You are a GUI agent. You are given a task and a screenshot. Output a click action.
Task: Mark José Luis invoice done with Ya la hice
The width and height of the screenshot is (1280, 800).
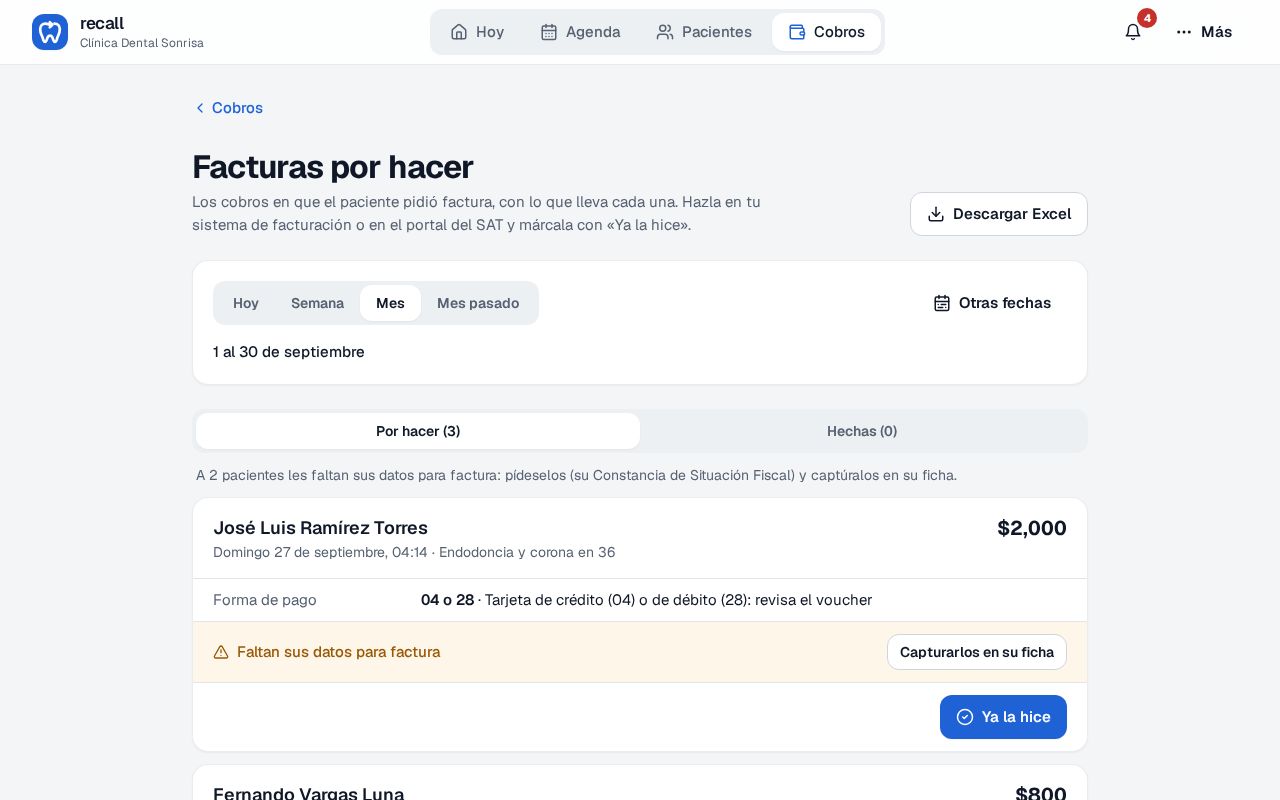pyautogui.click(x=1003, y=717)
